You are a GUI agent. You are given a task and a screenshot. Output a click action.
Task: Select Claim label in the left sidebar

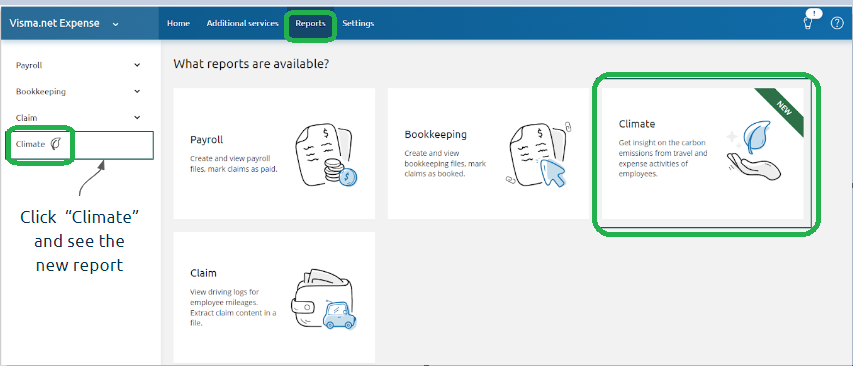(27, 117)
